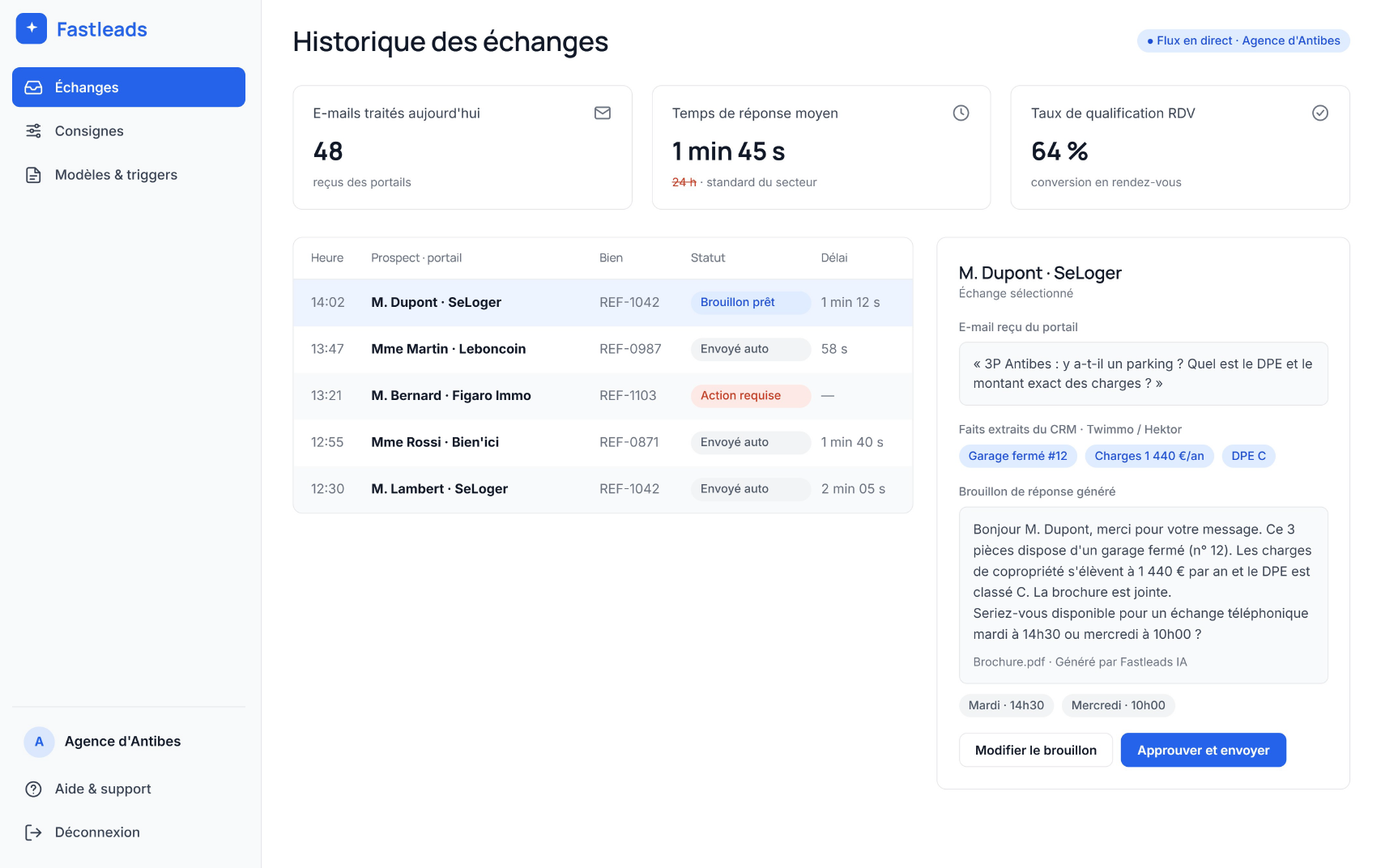The image size is (1381, 868).
Task: Click the Fastleads star logo icon
Action: 32,28
